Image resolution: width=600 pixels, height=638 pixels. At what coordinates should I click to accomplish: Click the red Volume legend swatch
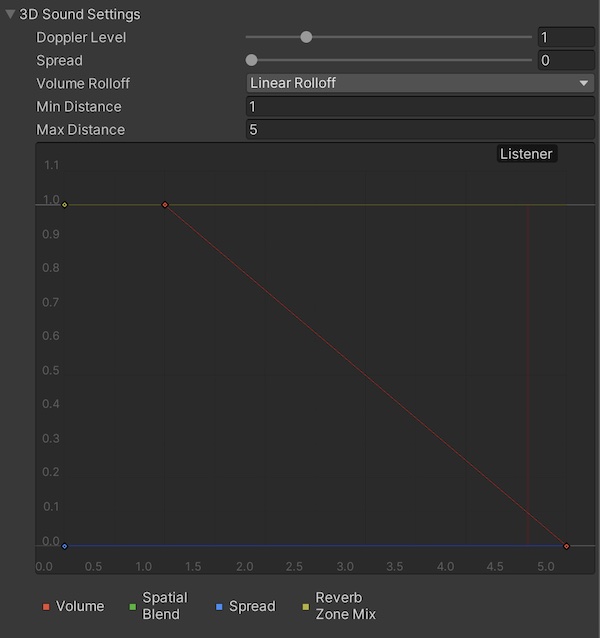tap(47, 607)
